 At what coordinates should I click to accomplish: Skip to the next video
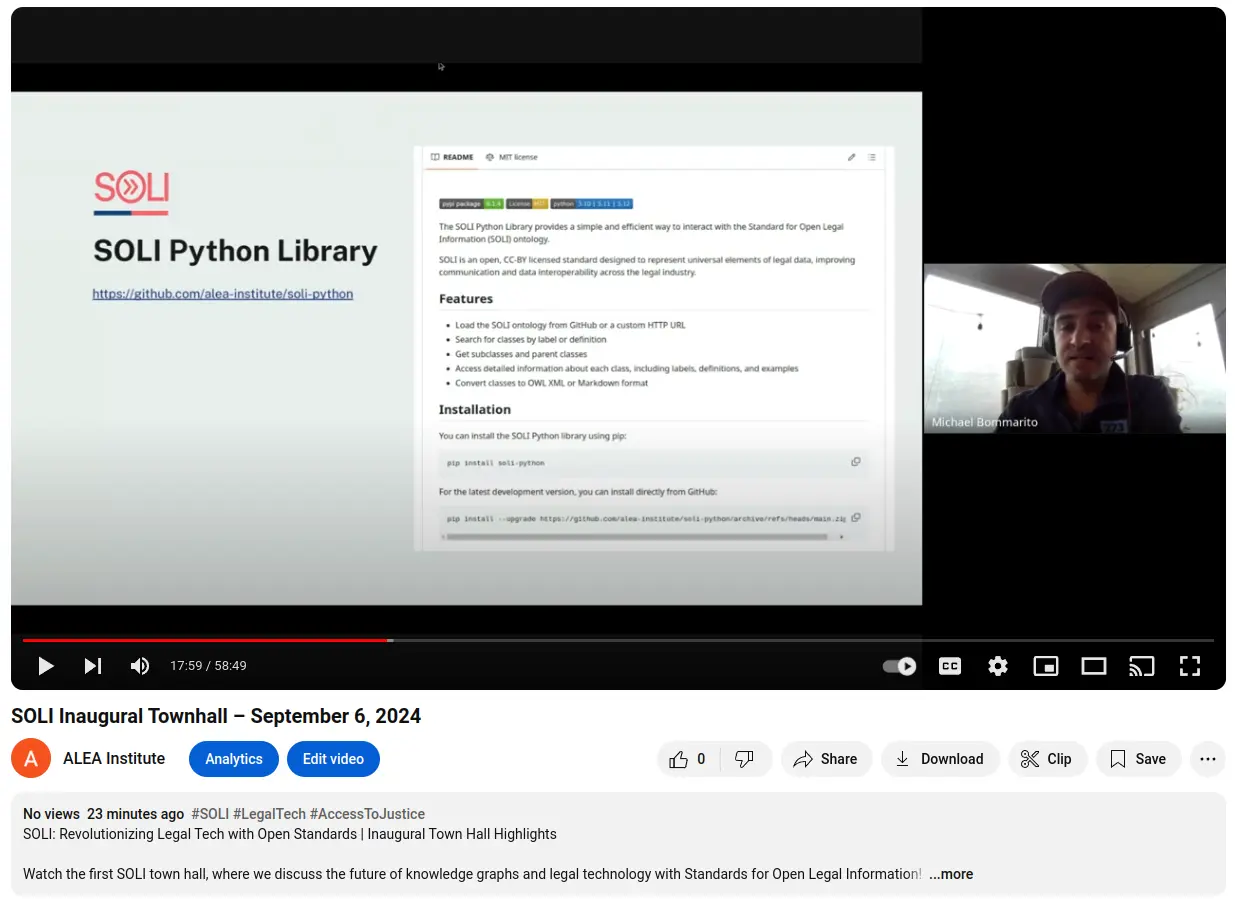pyautogui.click(x=93, y=666)
